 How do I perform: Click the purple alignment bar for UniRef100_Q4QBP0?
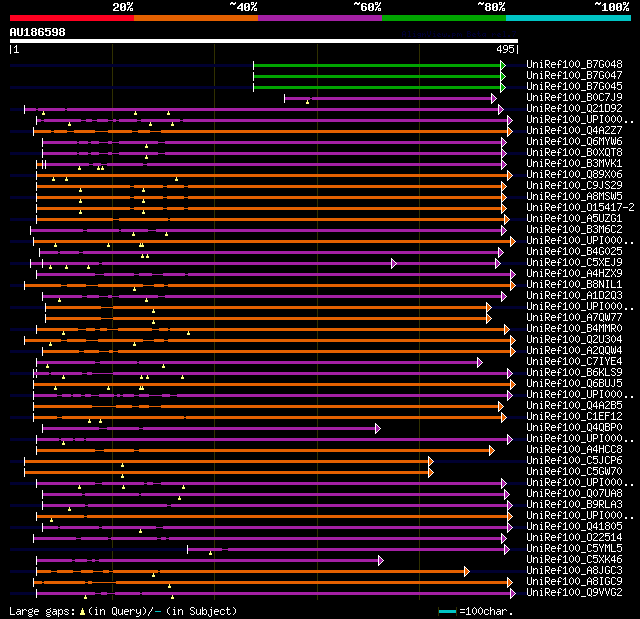point(209,428)
